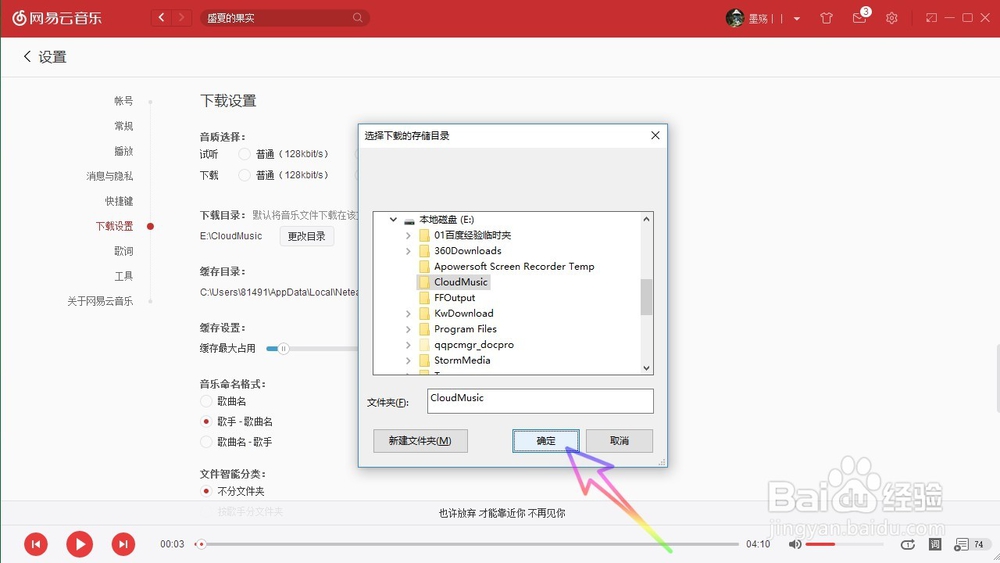The height and width of the screenshot is (563, 1000).
Task: Expand the Program Files folder
Action: [408, 329]
